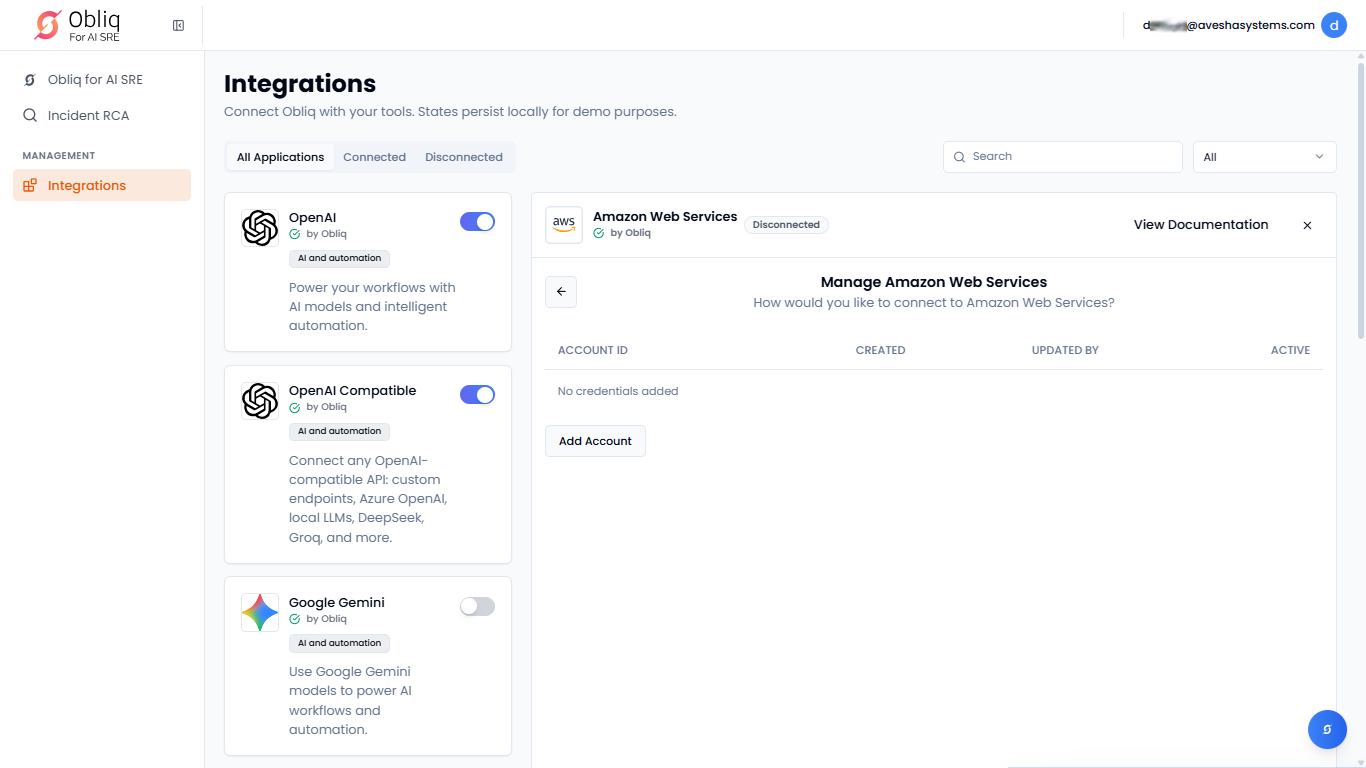Image resolution: width=1366 pixels, height=768 pixels.
Task: Disable the OpenAI integration toggle
Action: point(477,222)
